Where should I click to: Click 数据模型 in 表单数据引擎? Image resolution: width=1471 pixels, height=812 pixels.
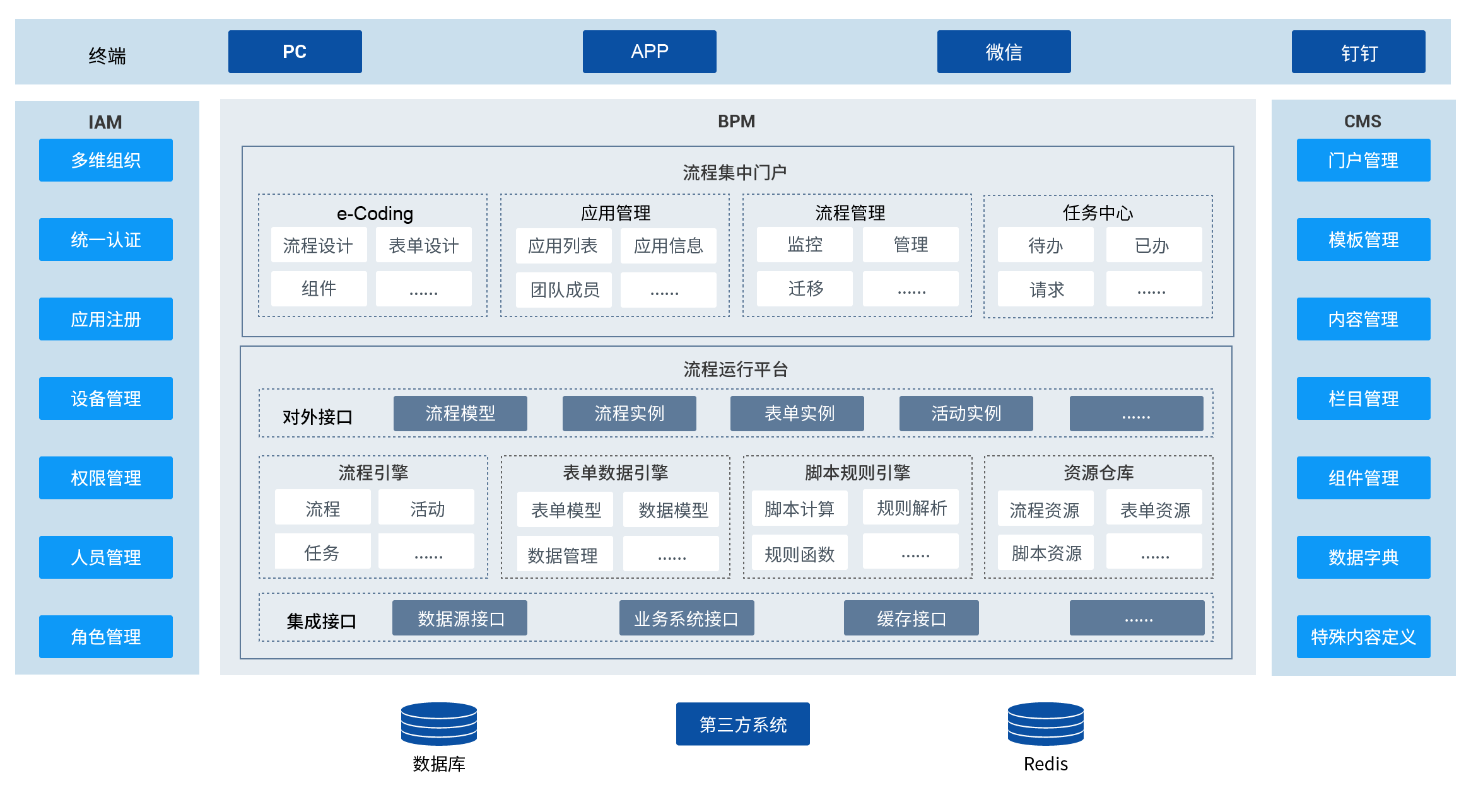pyautogui.click(x=671, y=509)
